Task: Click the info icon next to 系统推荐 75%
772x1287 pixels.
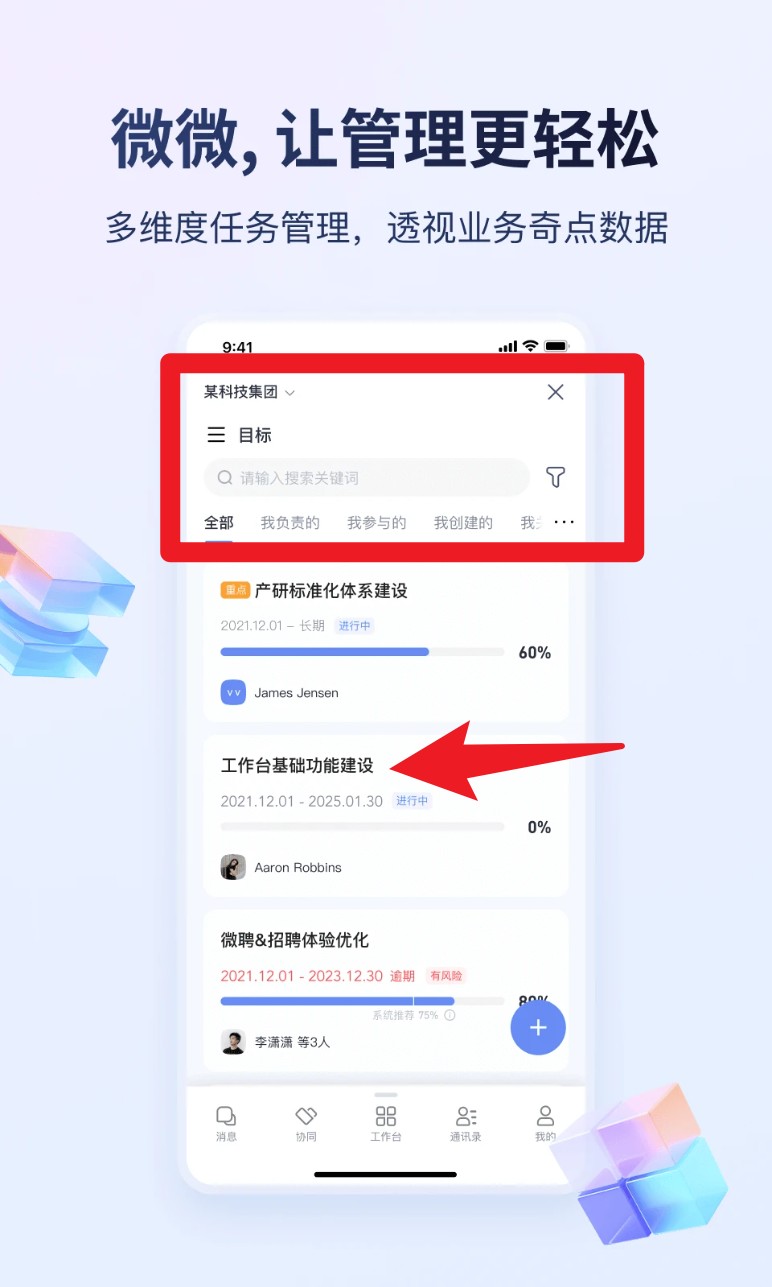Action: point(450,1015)
